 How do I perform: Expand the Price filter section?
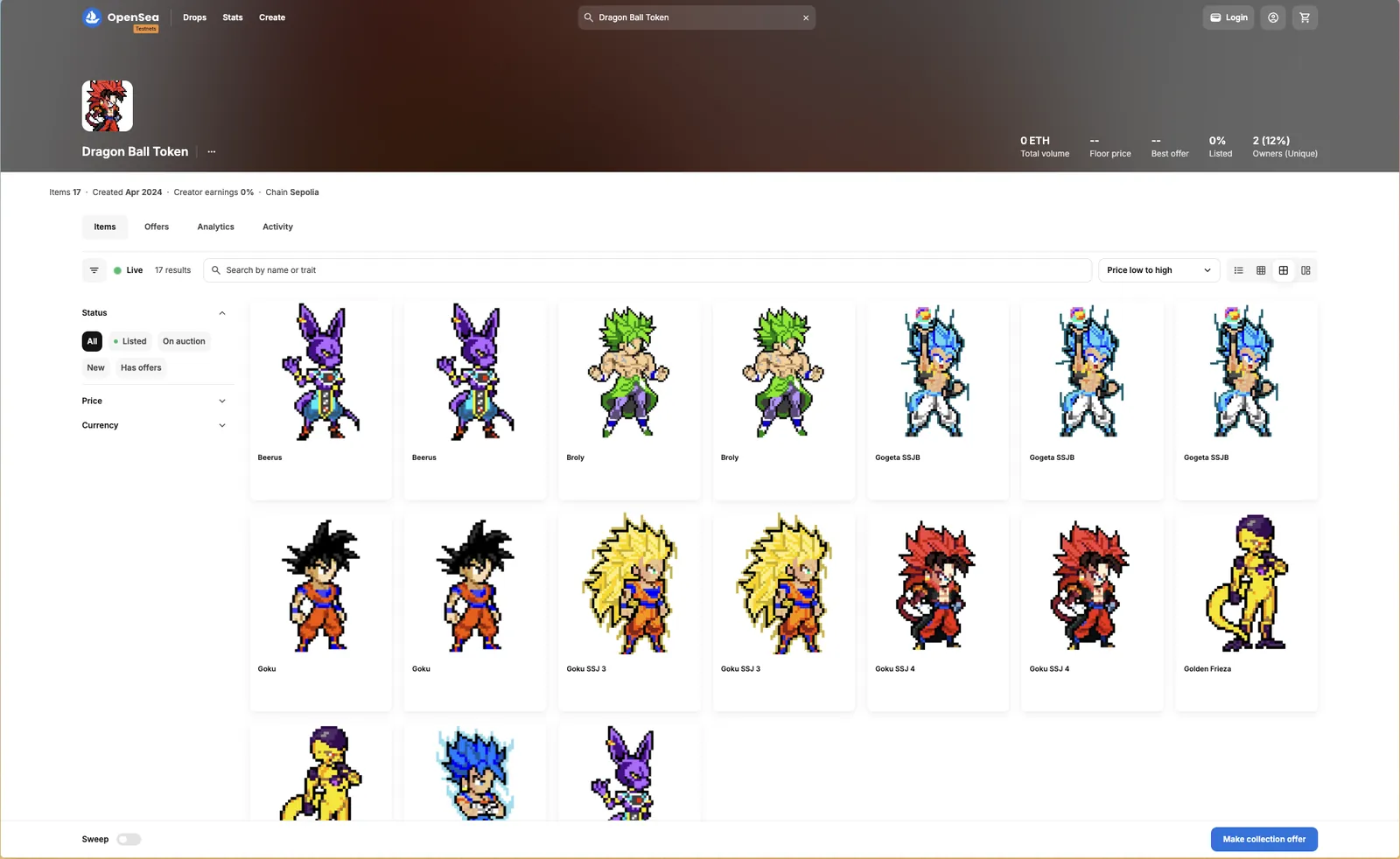tap(222, 401)
